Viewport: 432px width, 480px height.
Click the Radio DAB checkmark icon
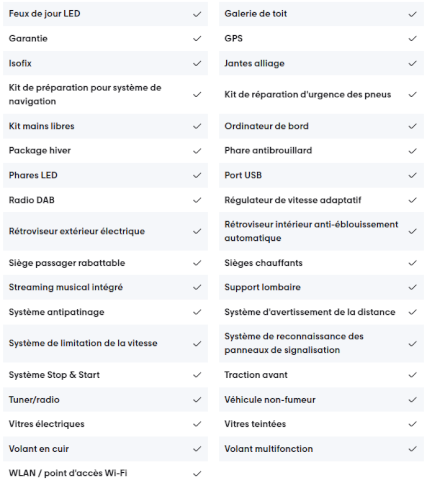point(197,200)
